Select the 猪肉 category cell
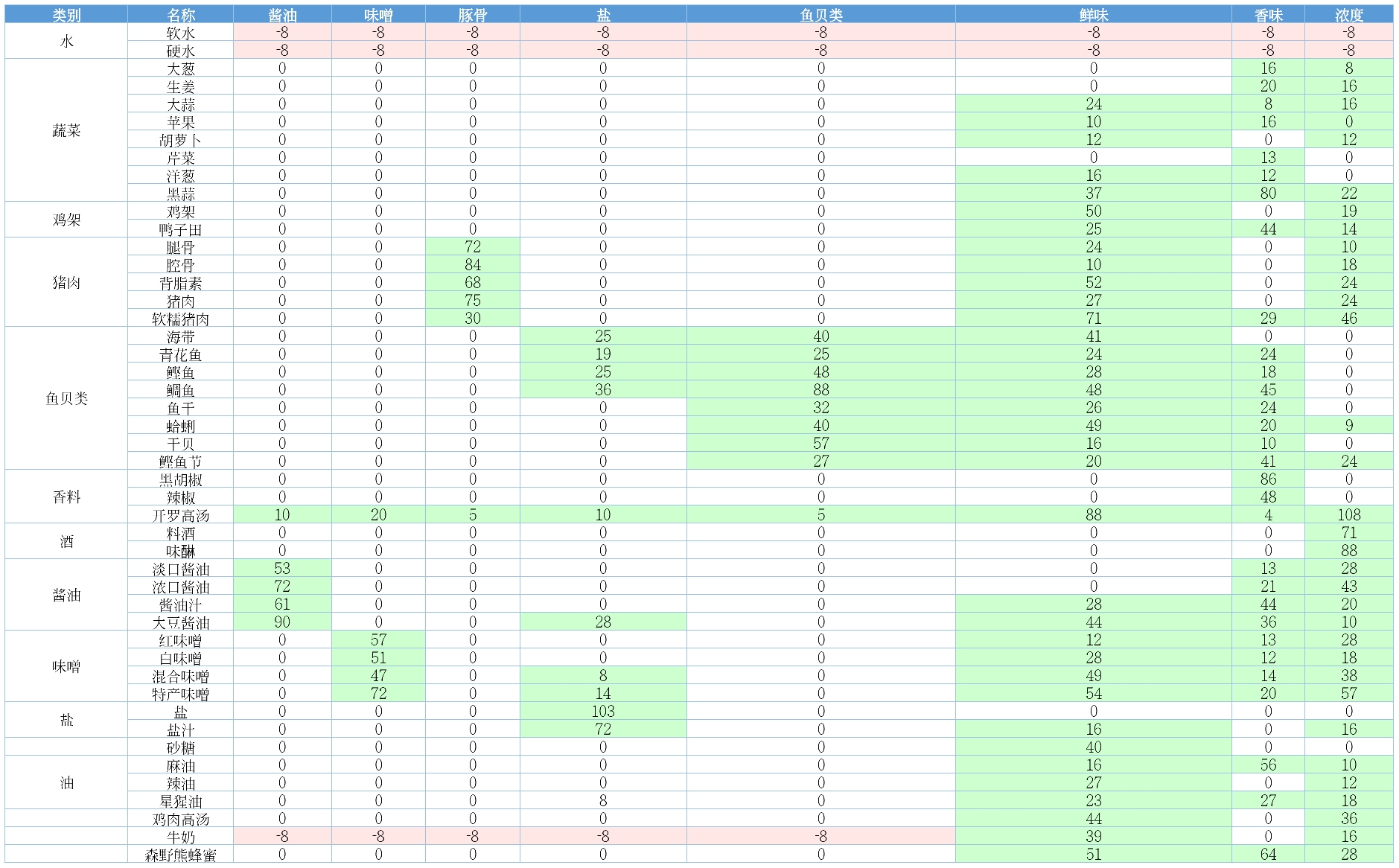 (x=66, y=283)
